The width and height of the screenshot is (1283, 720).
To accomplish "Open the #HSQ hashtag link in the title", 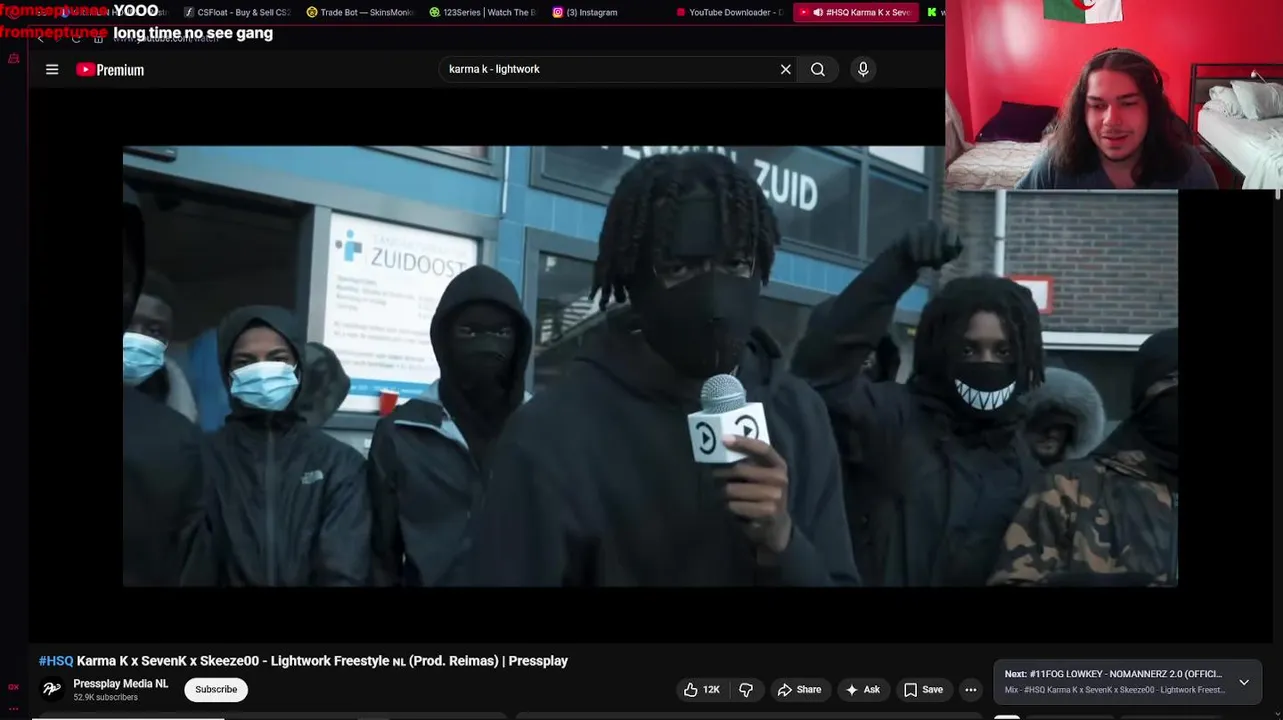I will click(x=56, y=661).
